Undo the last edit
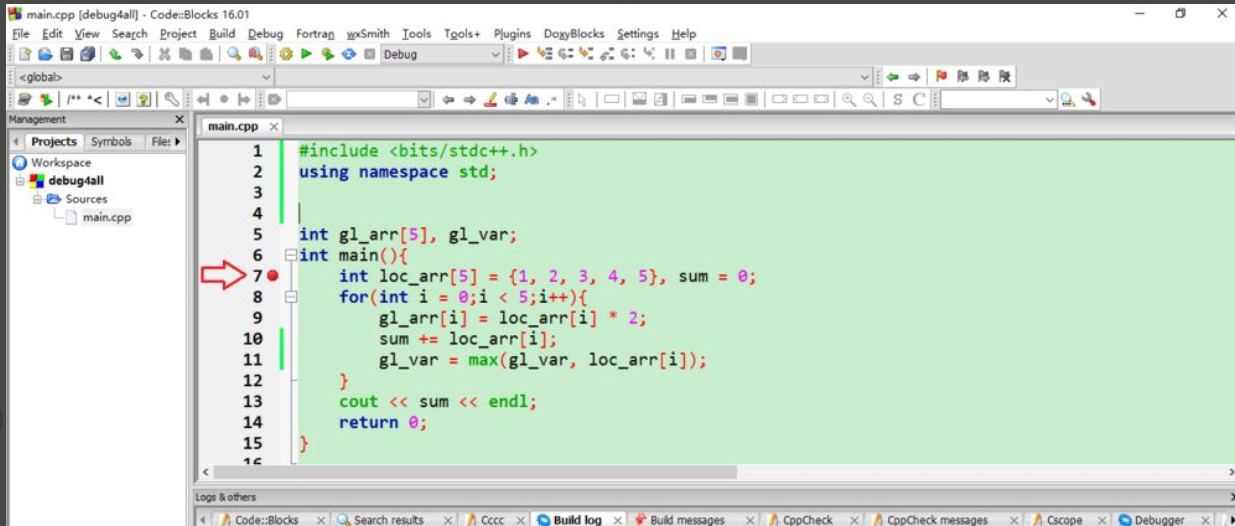Screen dimensions: 1235x526 (x=115, y=54)
